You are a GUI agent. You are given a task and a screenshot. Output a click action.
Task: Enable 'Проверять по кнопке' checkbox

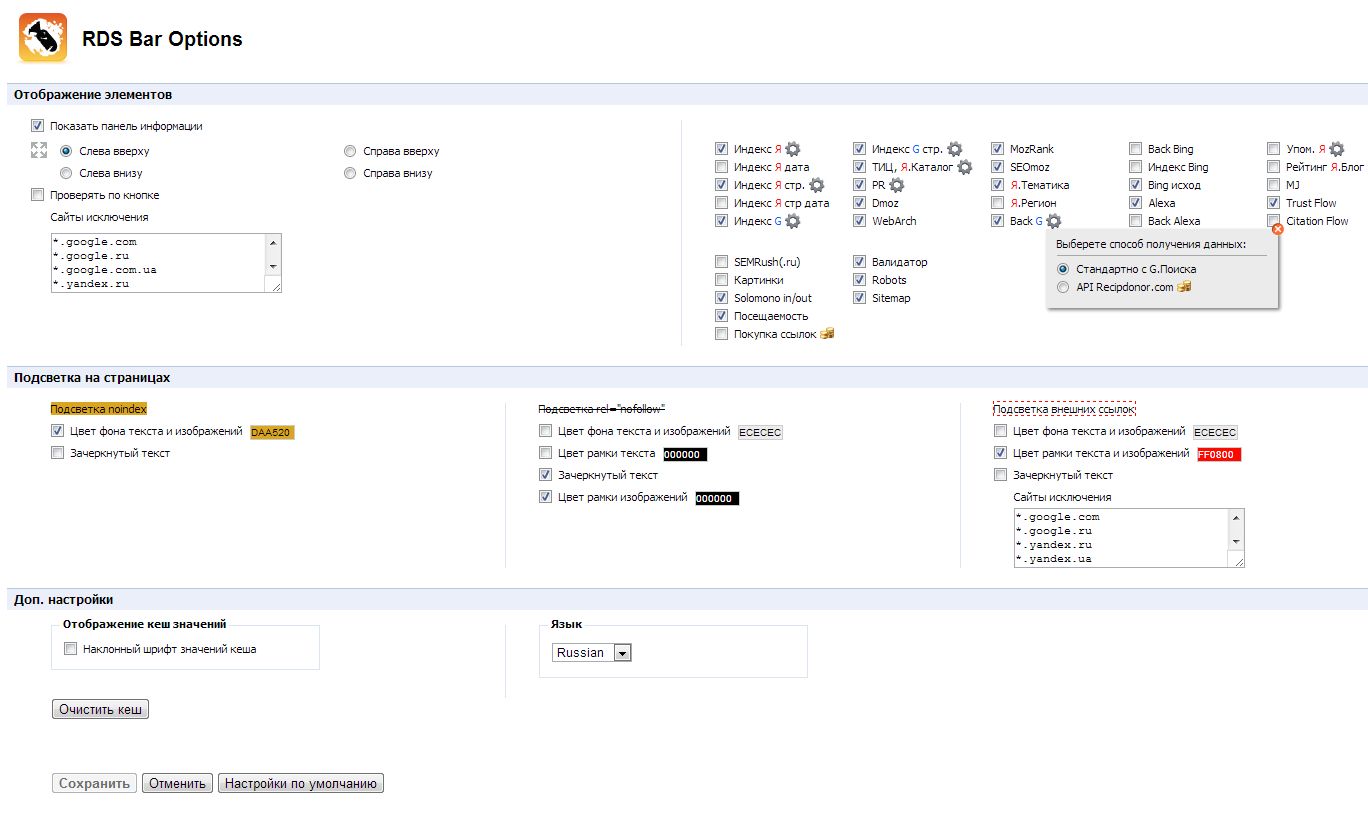point(38,195)
